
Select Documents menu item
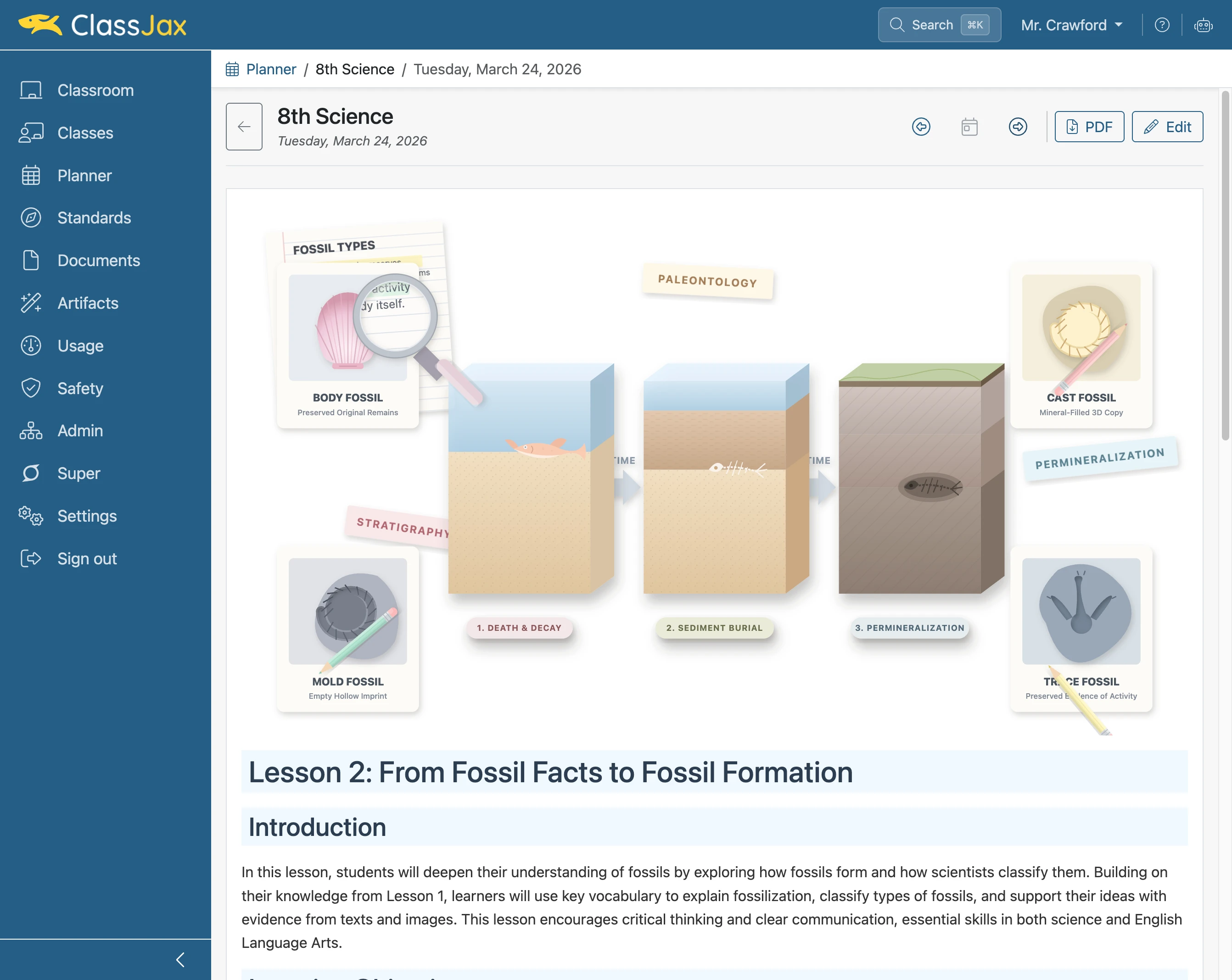point(99,261)
